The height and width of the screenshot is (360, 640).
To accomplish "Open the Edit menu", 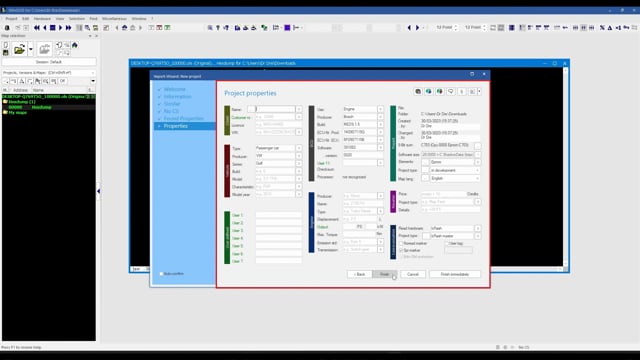I will [x=25, y=19].
